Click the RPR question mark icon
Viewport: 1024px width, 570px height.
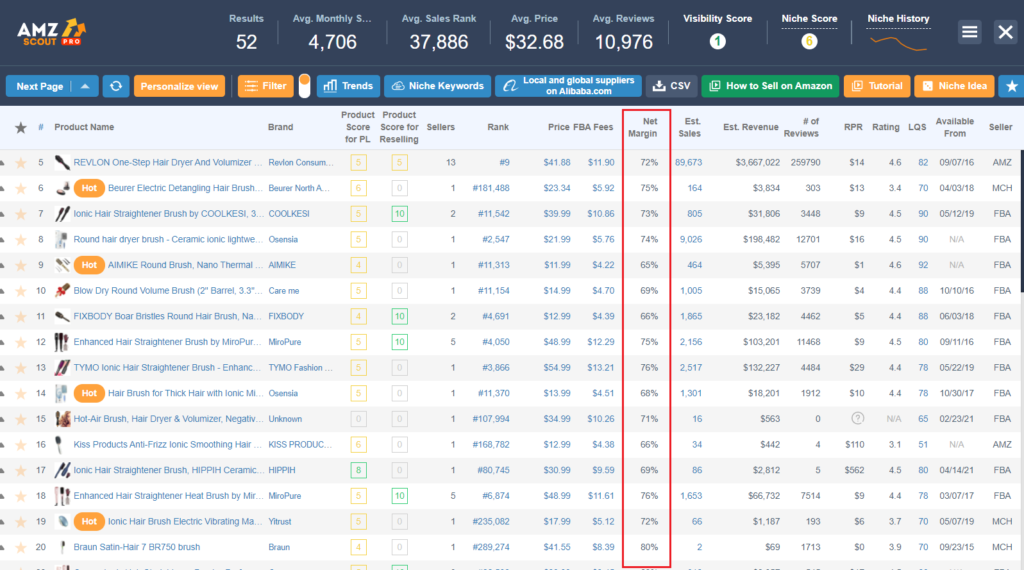click(855, 419)
